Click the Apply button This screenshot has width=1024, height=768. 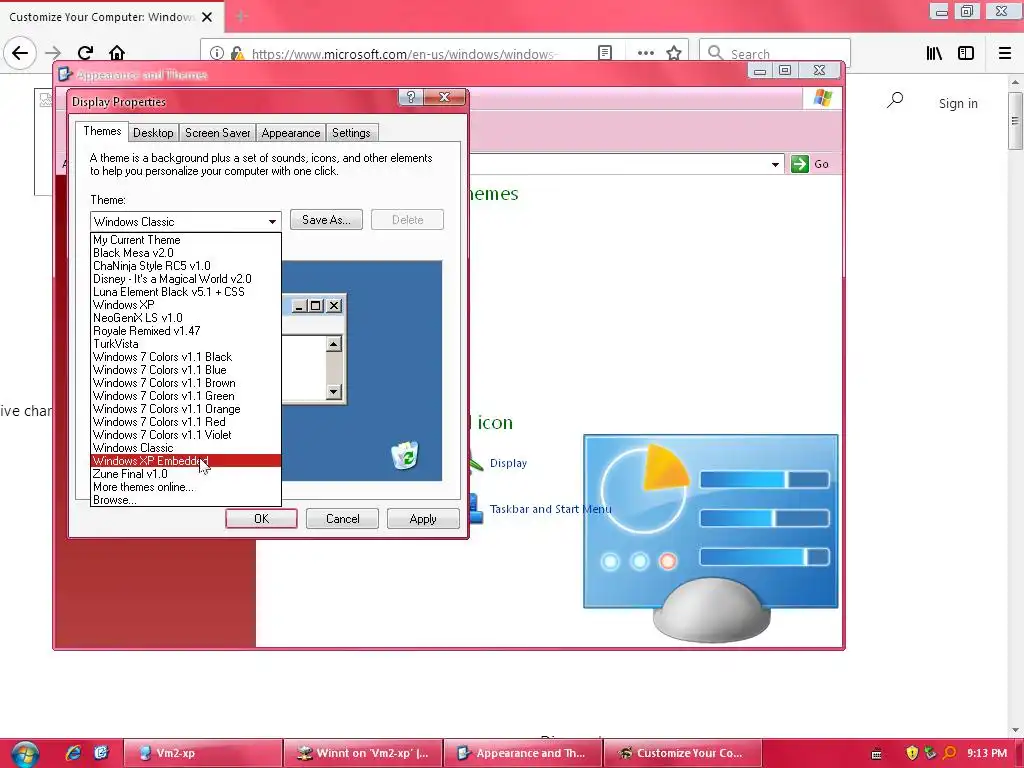point(423,519)
